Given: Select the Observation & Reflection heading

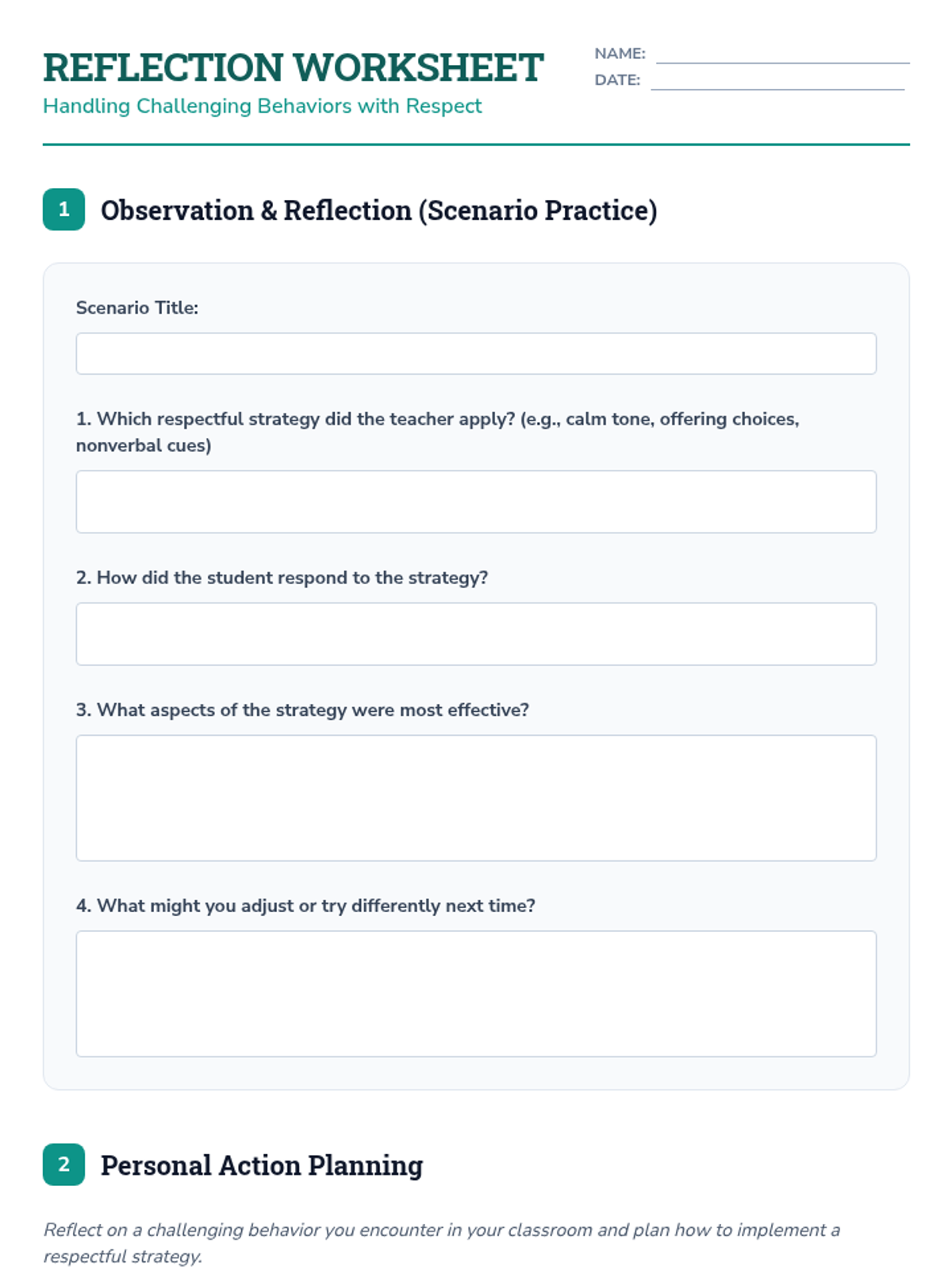Looking at the screenshot, I should (378, 210).
